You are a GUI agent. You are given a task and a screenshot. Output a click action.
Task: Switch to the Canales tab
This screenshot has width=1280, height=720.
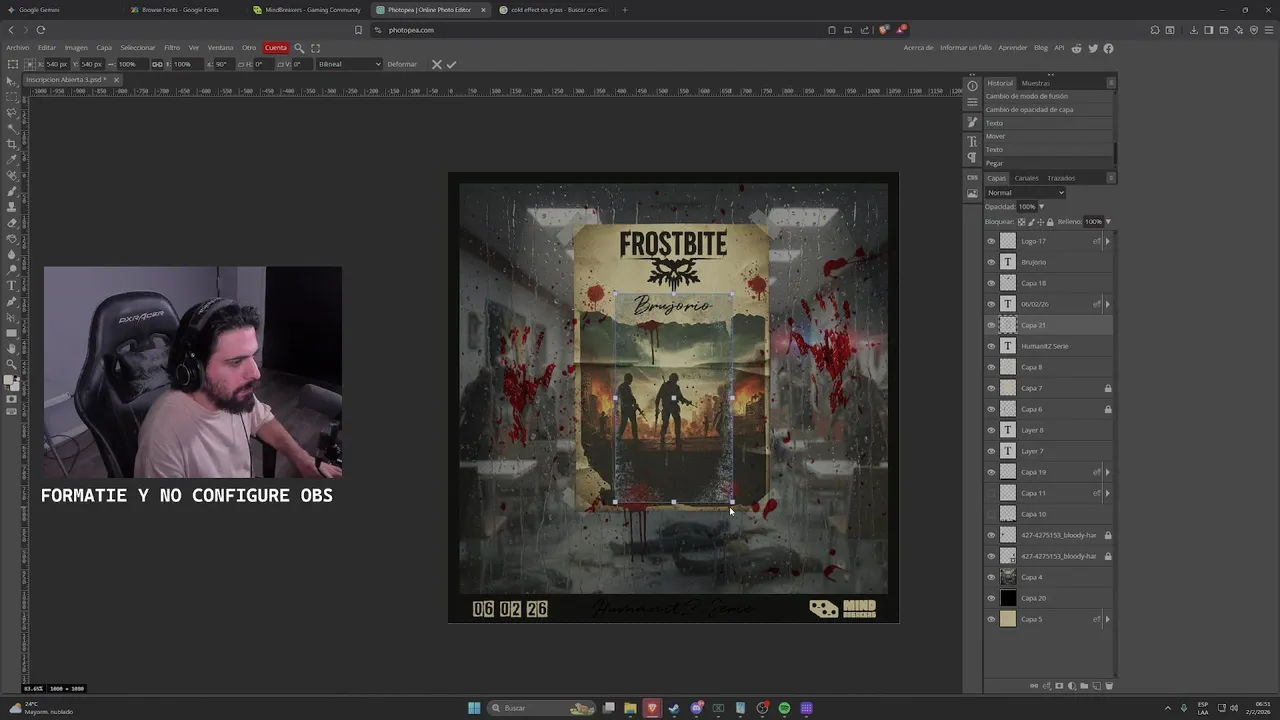(x=1027, y=178)
